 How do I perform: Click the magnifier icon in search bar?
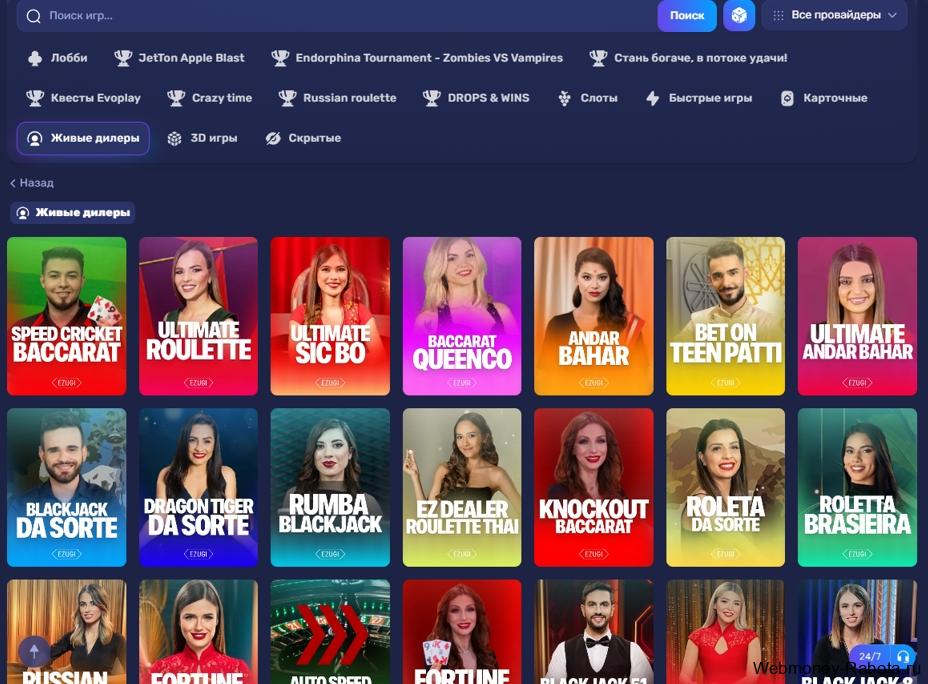pyautogui.click(x=34, y=16)
